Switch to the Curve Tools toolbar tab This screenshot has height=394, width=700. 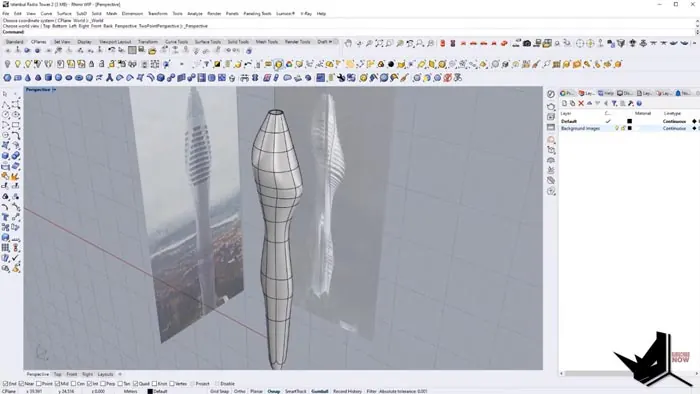pos(176,41)
